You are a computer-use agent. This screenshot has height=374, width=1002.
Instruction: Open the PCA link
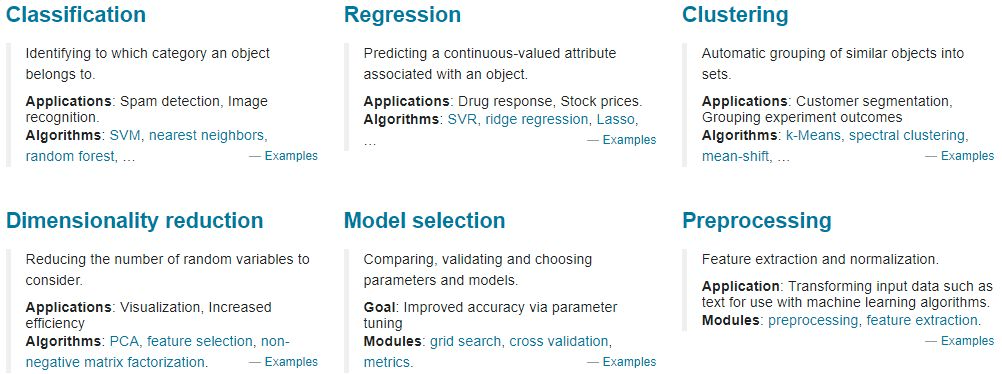pos(124,341)
